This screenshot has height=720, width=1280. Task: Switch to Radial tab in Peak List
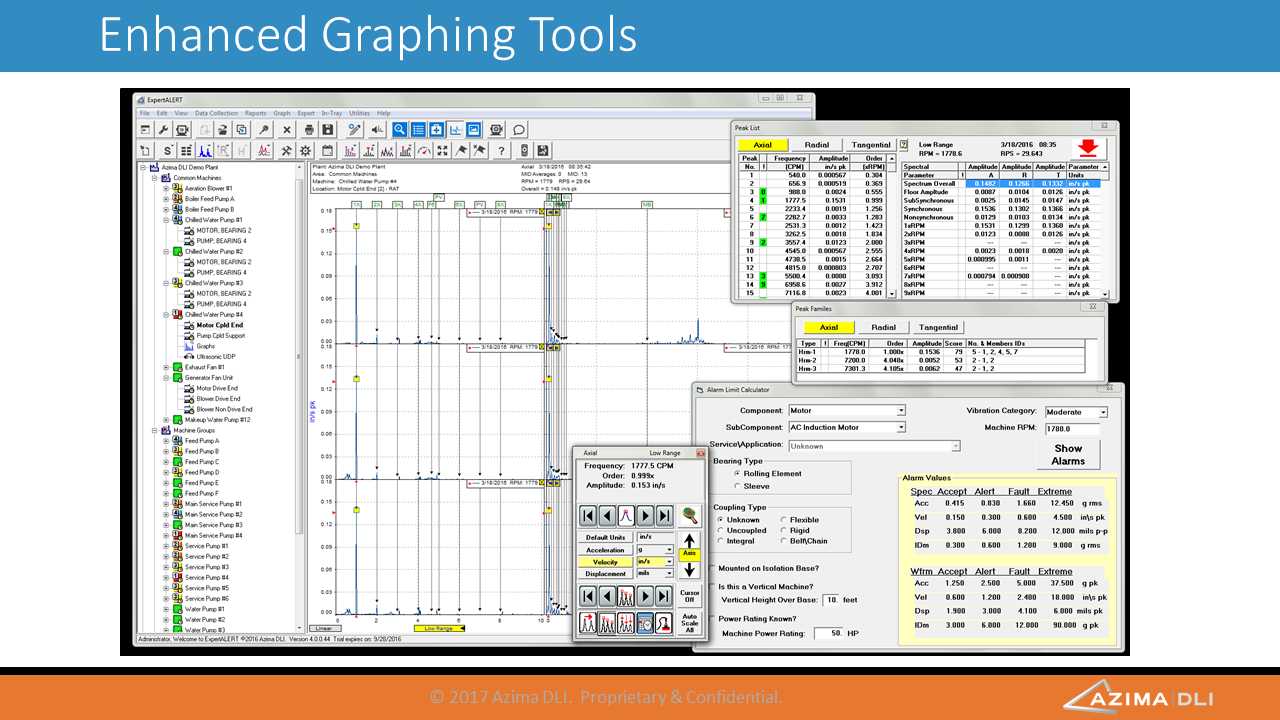click(817, 145)
